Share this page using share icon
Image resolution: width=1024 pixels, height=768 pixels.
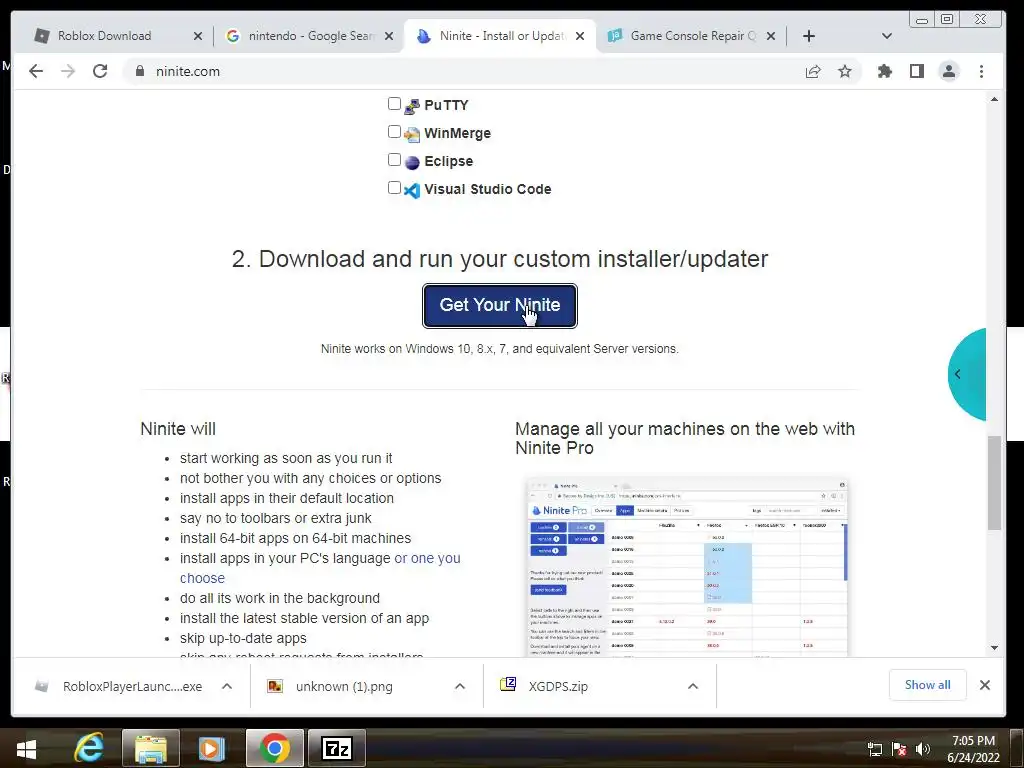coord(813,71)
